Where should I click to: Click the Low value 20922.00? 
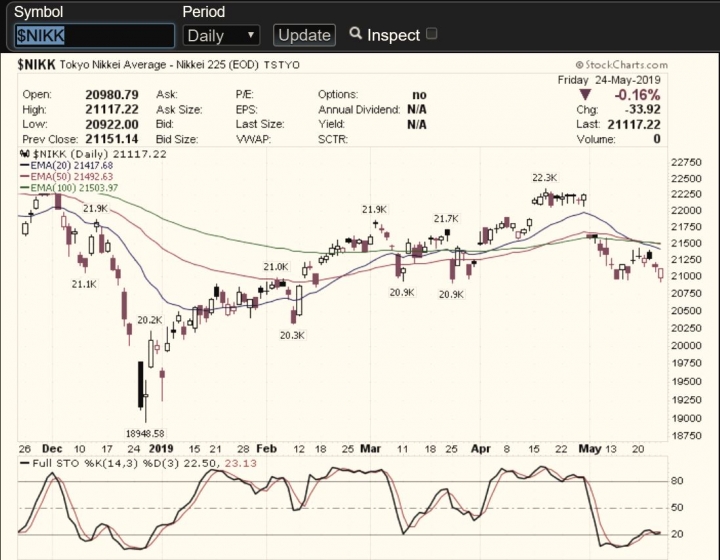[112, 124]
